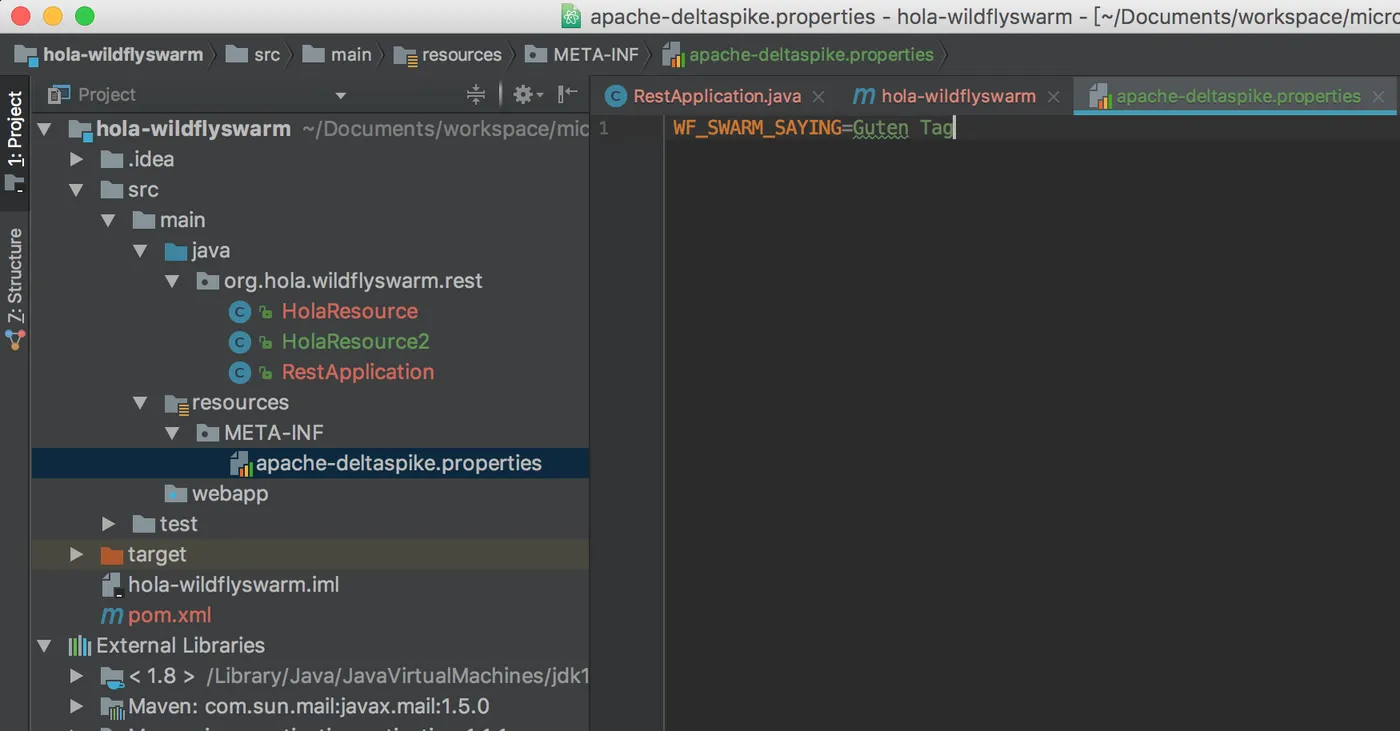Click the External Libraries icon
Viewport: 1400px width, 731px height.
(x=80, y=646)
